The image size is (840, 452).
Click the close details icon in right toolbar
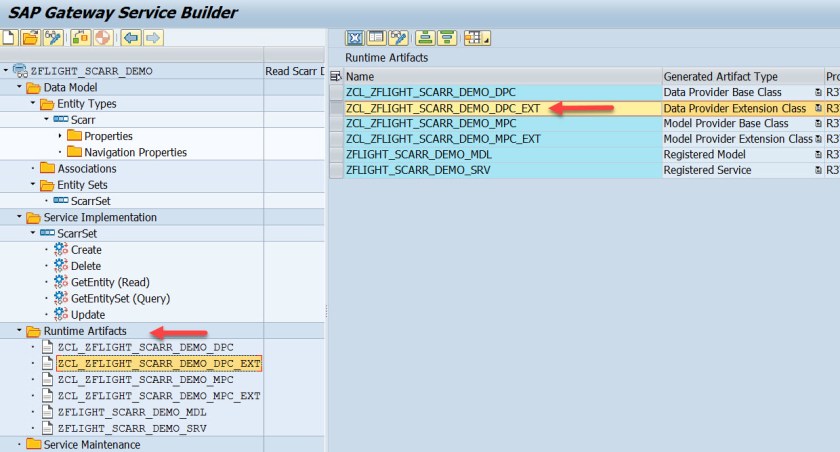[x=355, y=38]
